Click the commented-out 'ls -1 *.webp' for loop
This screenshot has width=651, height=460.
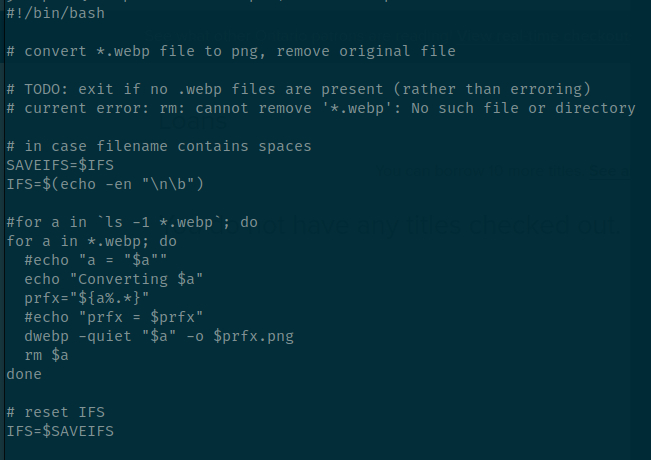click(x=132, y=222)
